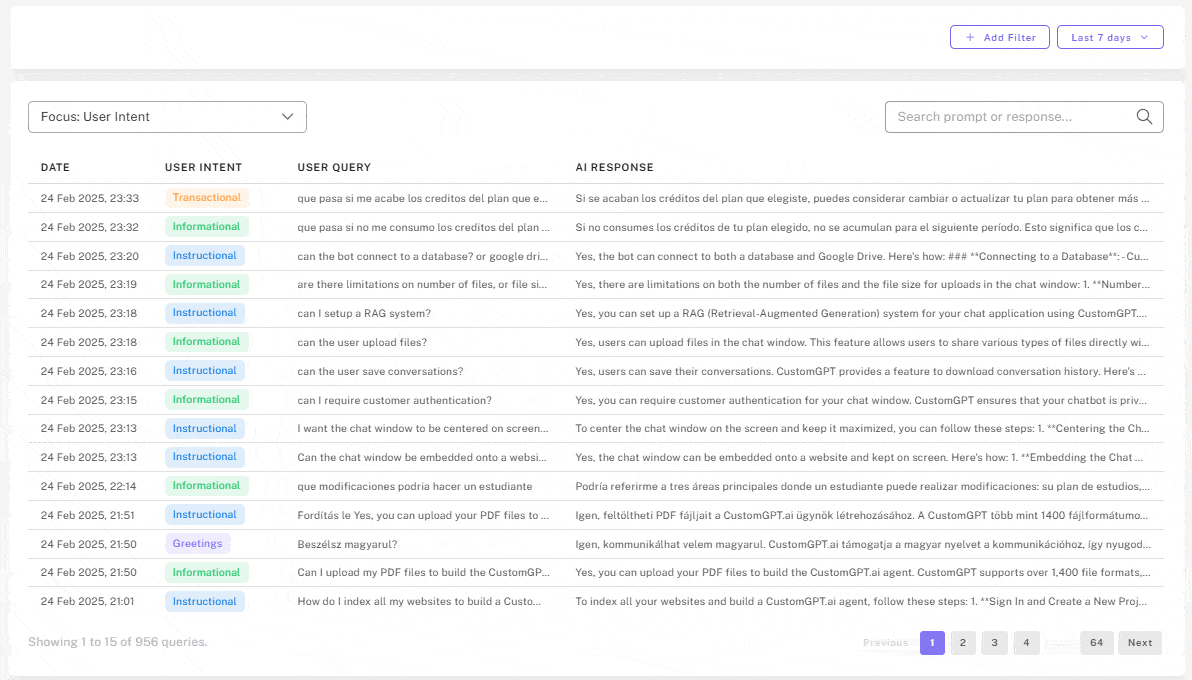Click Informational tag in the 23:19 row
The image size is (1192, 680).
206,284
